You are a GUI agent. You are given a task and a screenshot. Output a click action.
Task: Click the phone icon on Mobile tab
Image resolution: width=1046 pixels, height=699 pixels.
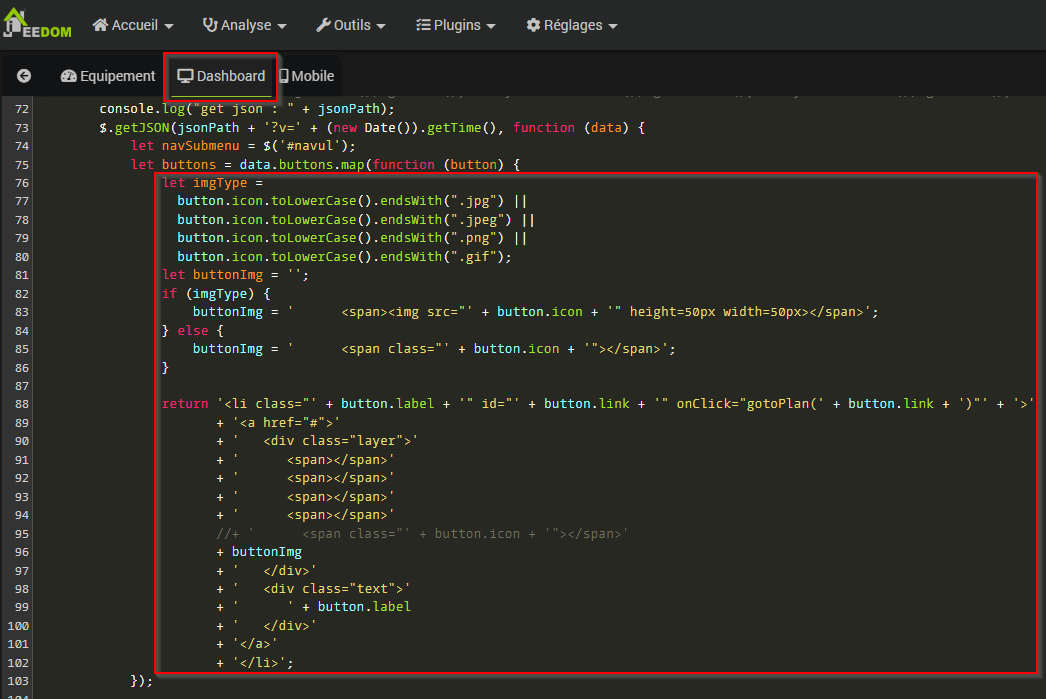coord(284,76)
